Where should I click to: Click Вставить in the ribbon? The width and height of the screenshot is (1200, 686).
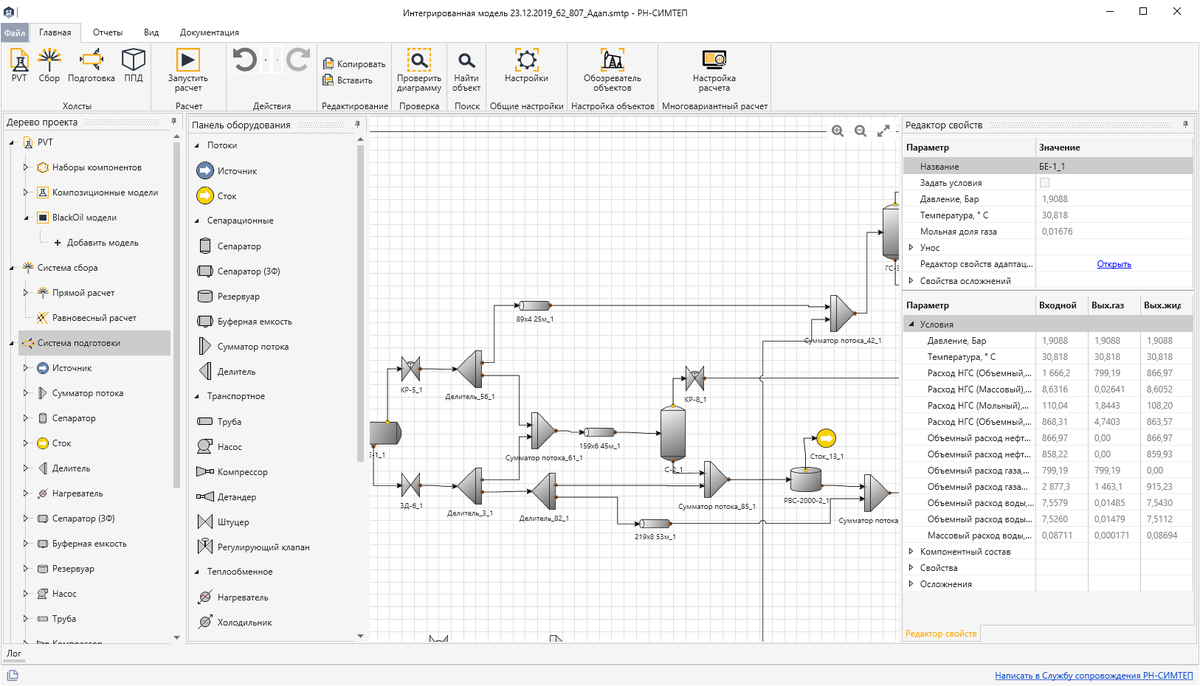click(x=348, y=81)
